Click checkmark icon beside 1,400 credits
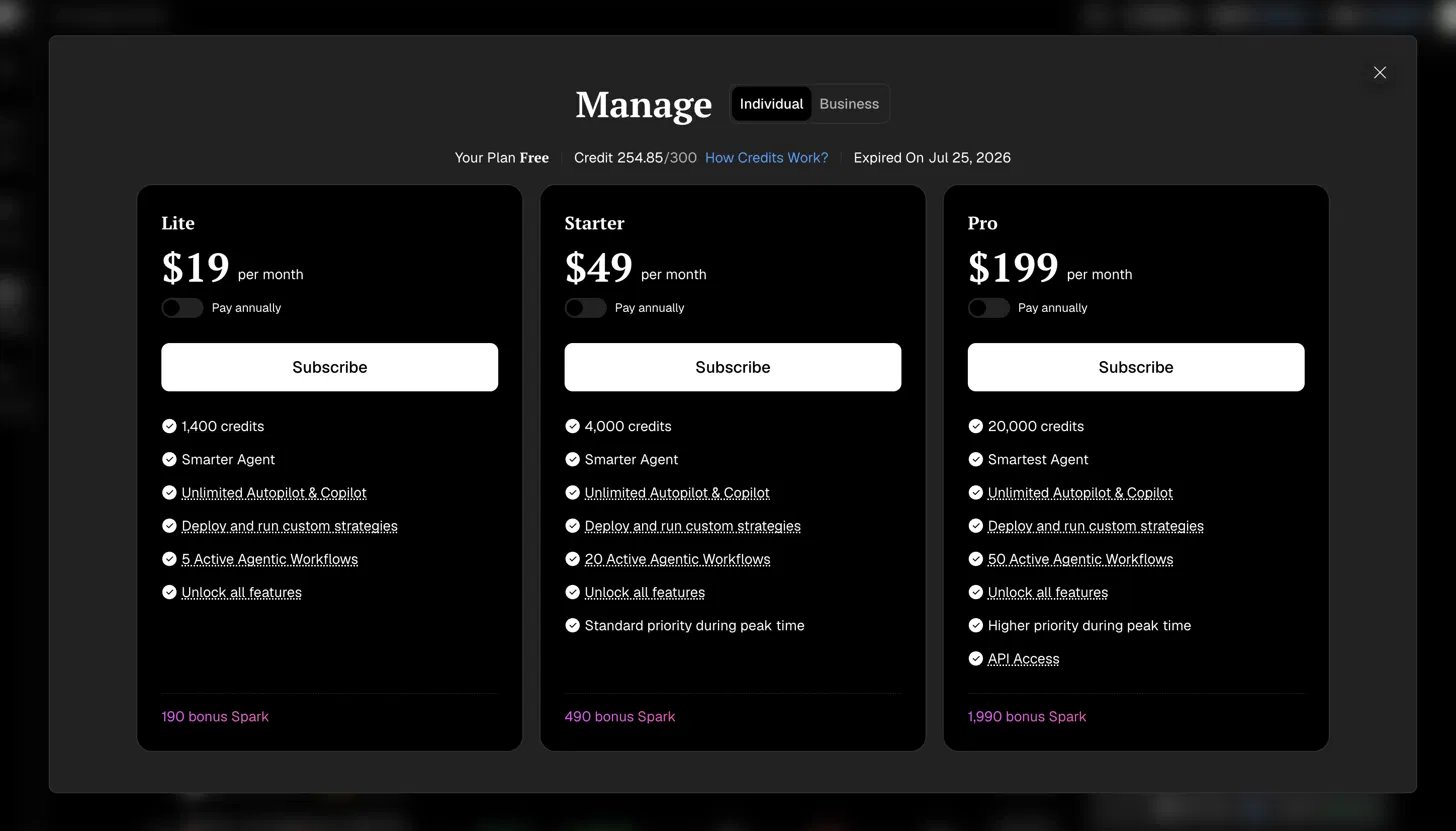The height and width of the screenshot is (831, 1456). tap(169, 426)
